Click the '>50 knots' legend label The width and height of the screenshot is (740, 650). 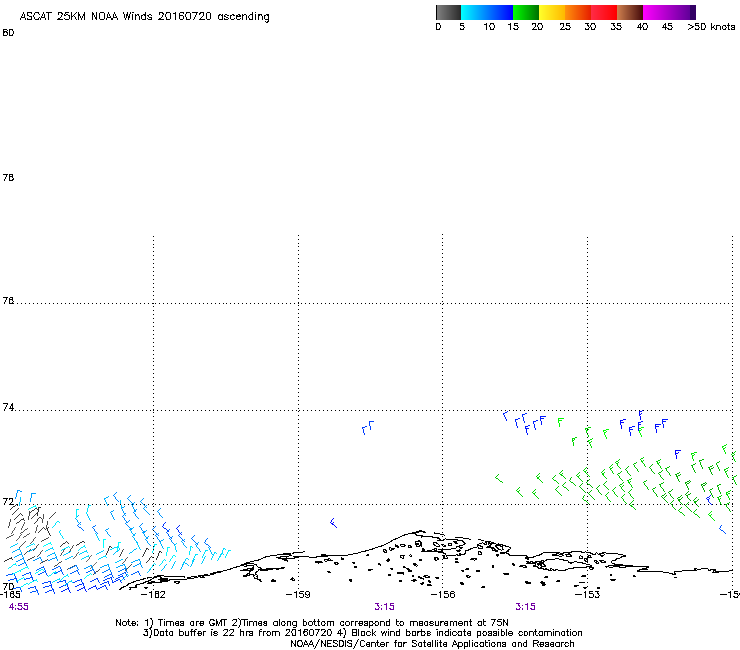click(x=711, y=27)
